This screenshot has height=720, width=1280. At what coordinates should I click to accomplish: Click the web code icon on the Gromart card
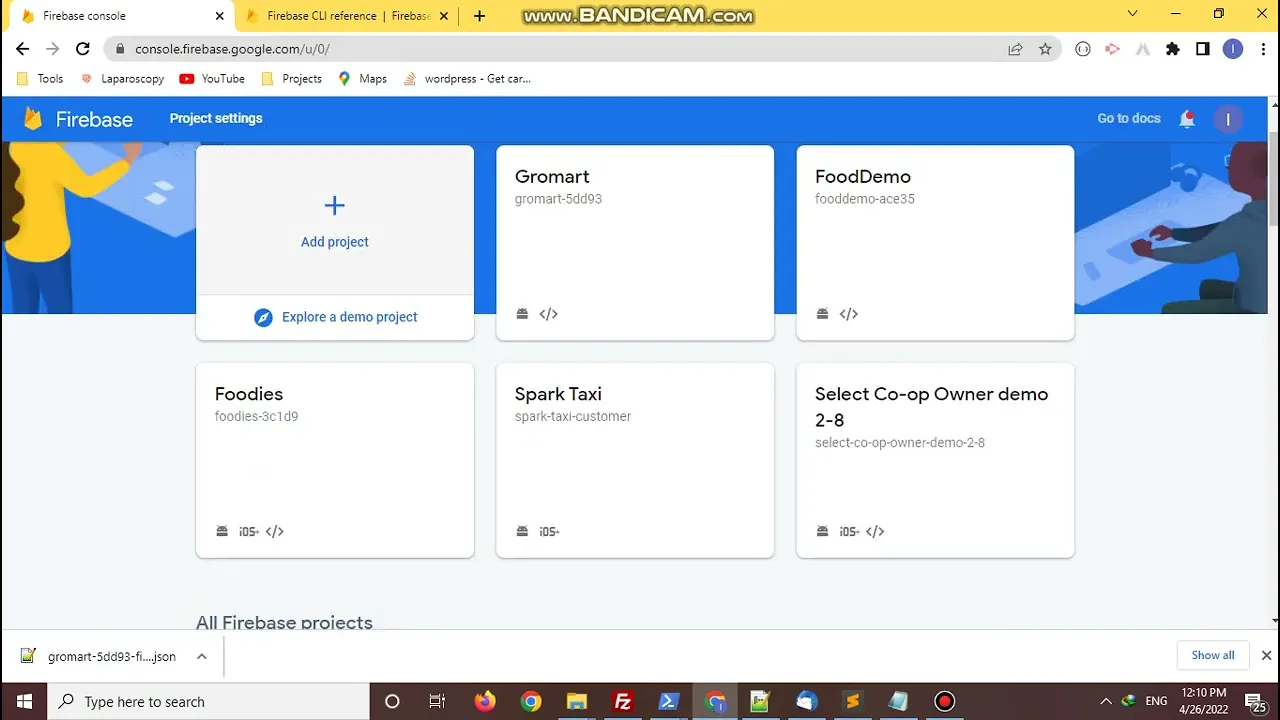(548, 314)
